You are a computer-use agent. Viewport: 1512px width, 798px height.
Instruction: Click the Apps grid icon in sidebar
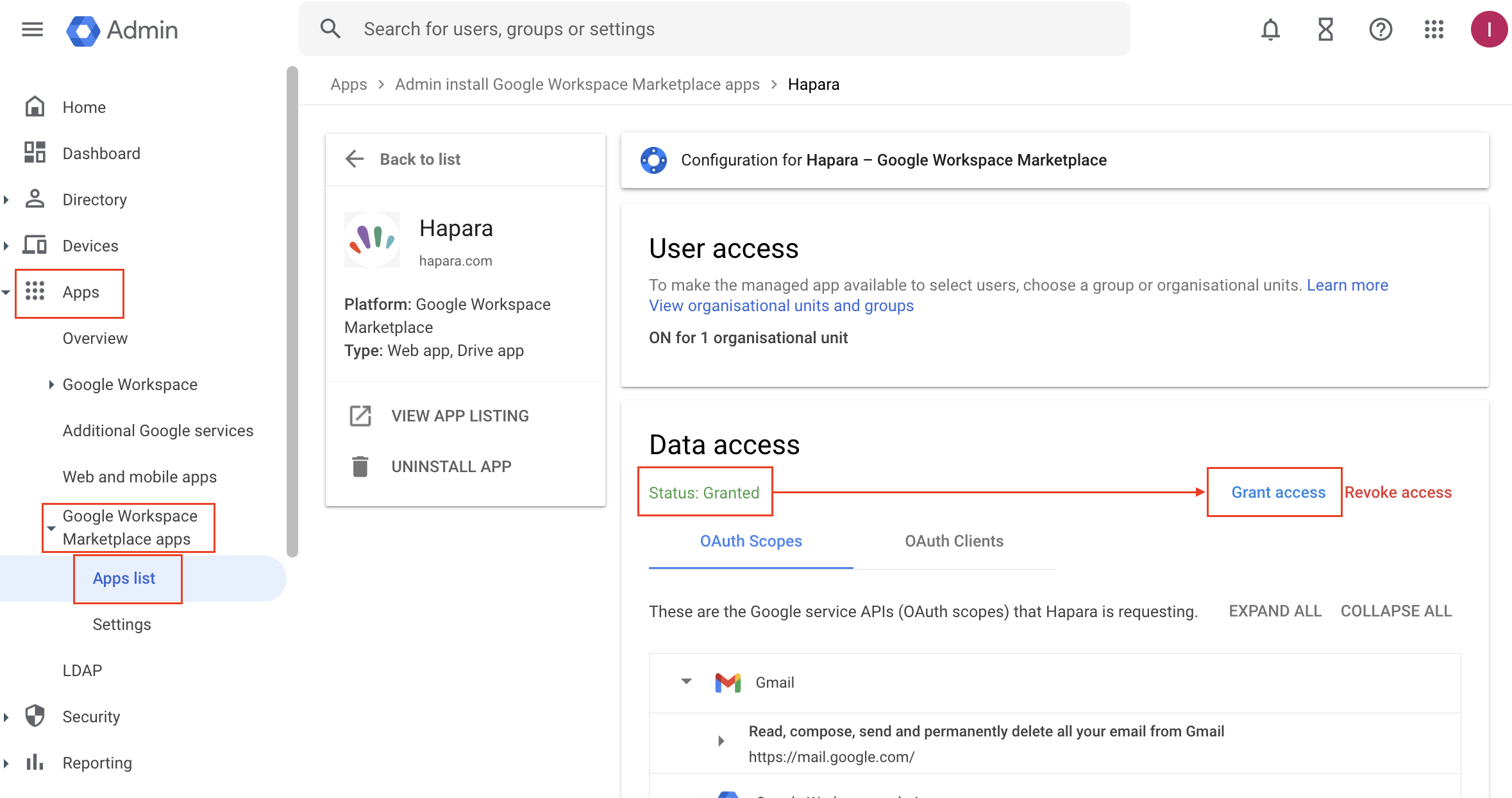[x=35, y=291]
